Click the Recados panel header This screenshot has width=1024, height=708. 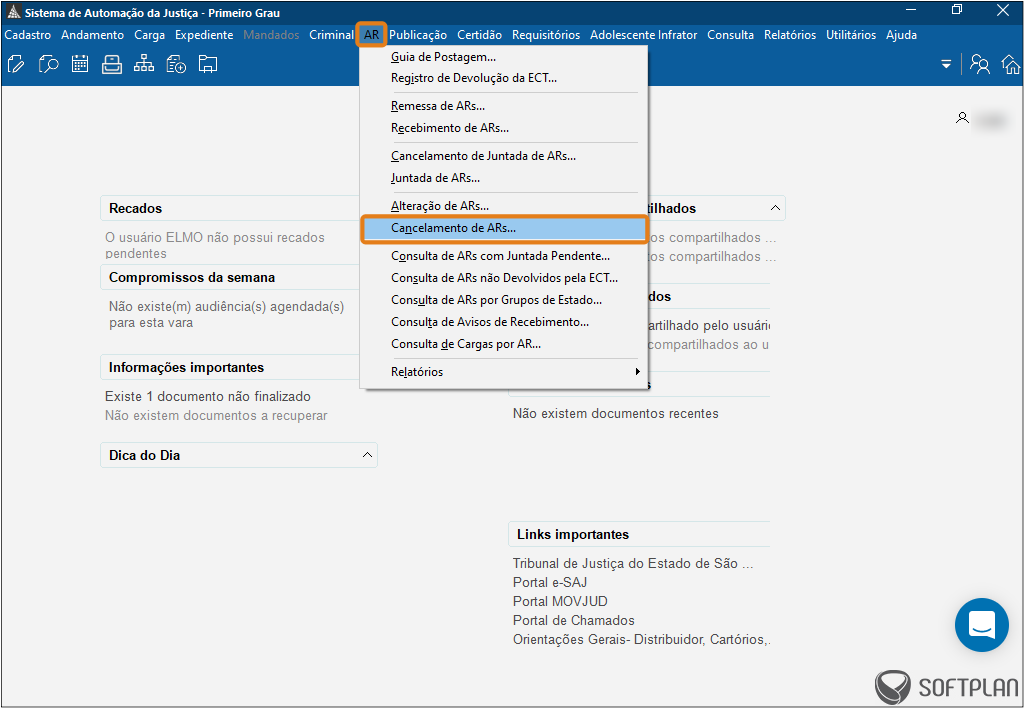click(230, 208)
